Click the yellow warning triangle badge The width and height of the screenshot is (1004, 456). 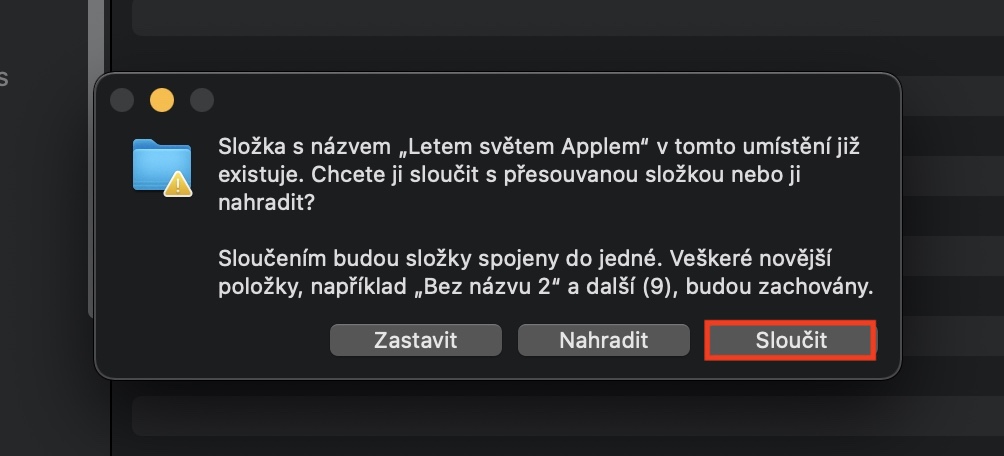click(178, 183)
